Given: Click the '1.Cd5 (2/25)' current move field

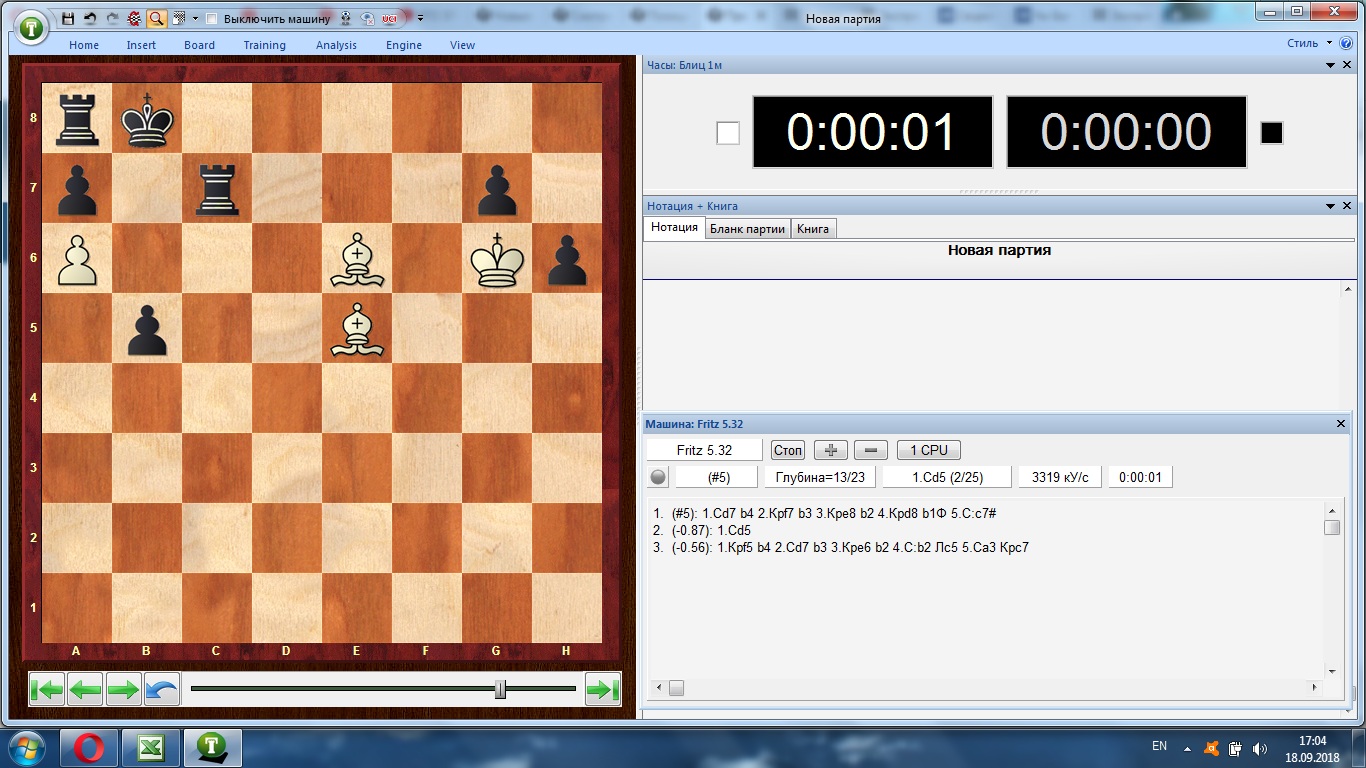Looking at the screenshot, I should [947, 477].
